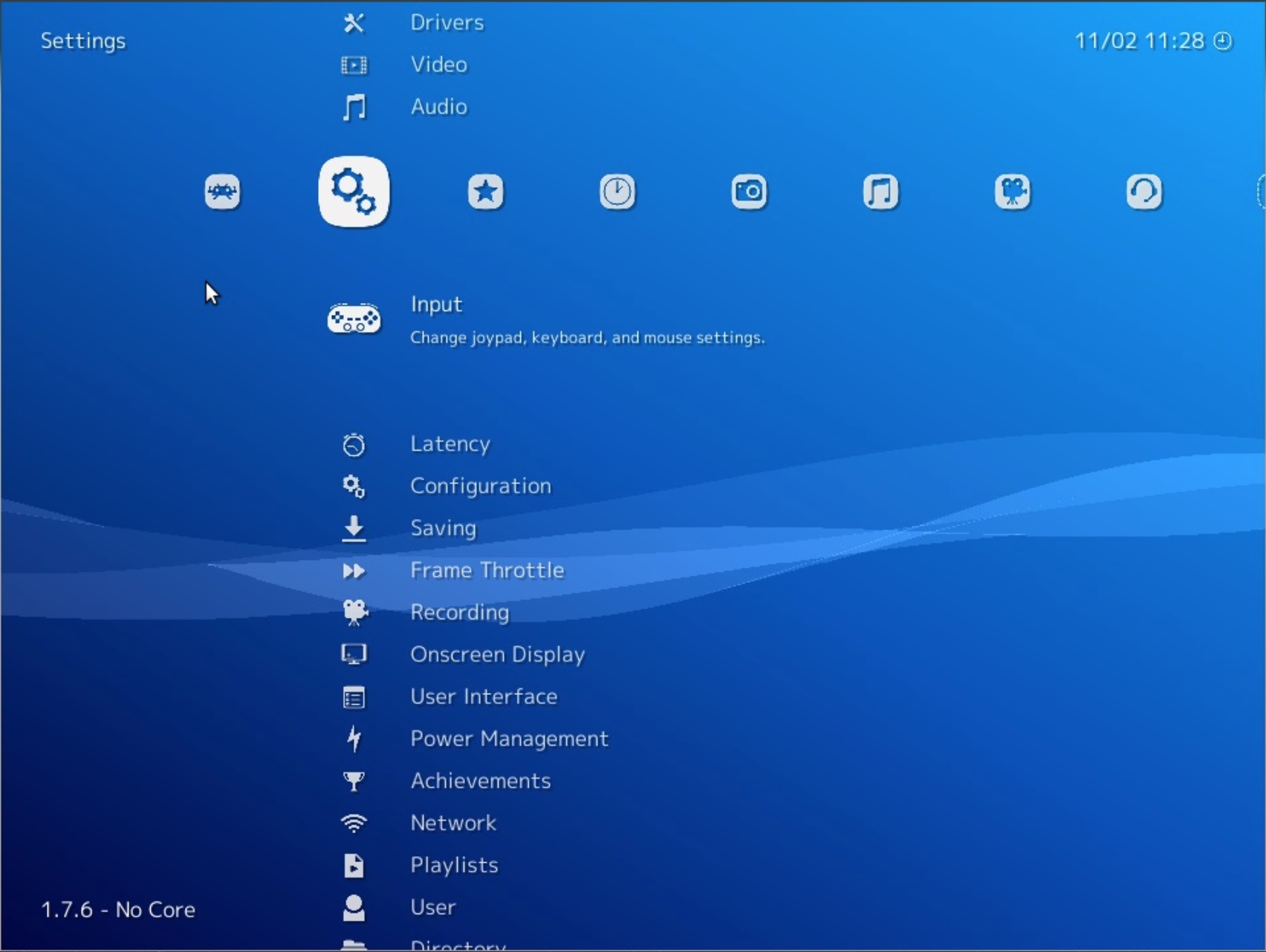1266x952 pixels.
Task: Open the History clock icon tab
Action: (617, 192)
